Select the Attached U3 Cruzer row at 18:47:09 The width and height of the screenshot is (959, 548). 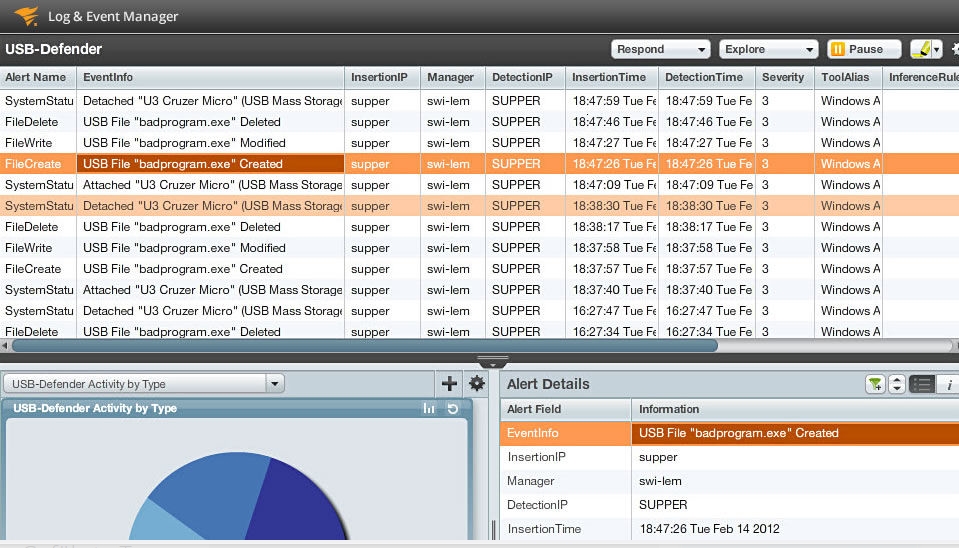(480, 185)
